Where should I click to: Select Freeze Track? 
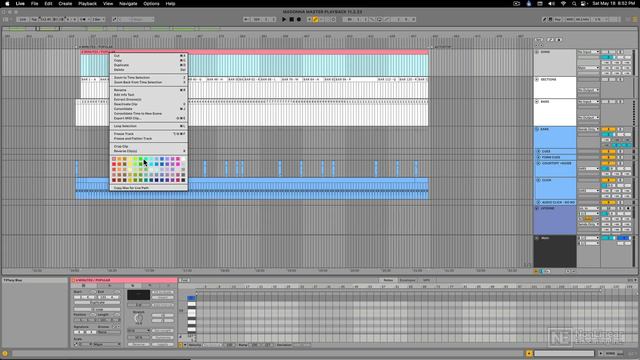click(x=149, y=134)
